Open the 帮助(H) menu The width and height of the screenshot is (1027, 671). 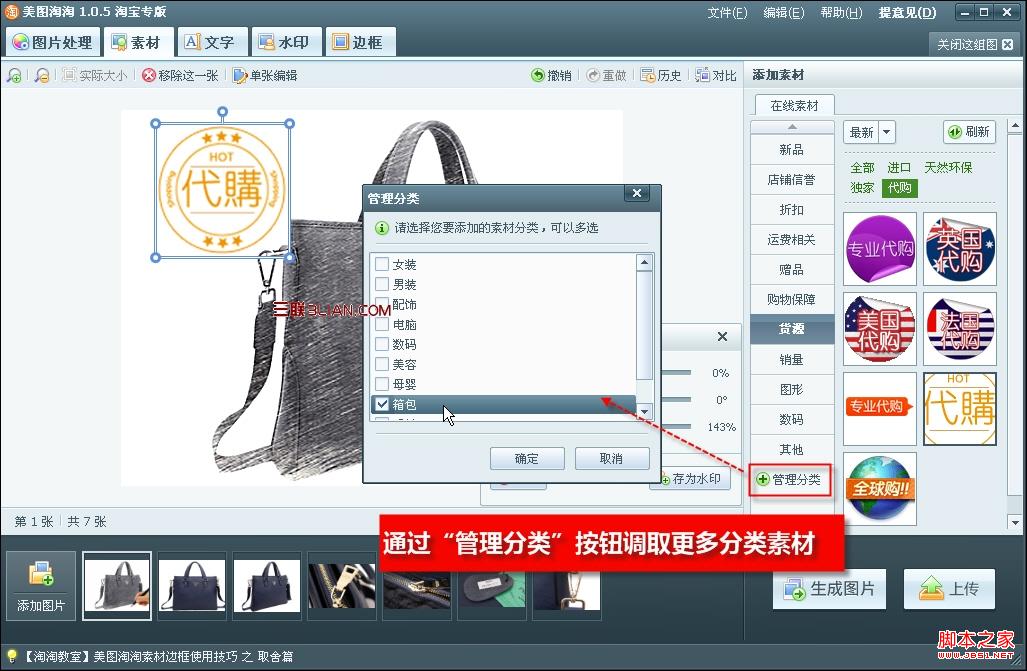pos(841,13)
